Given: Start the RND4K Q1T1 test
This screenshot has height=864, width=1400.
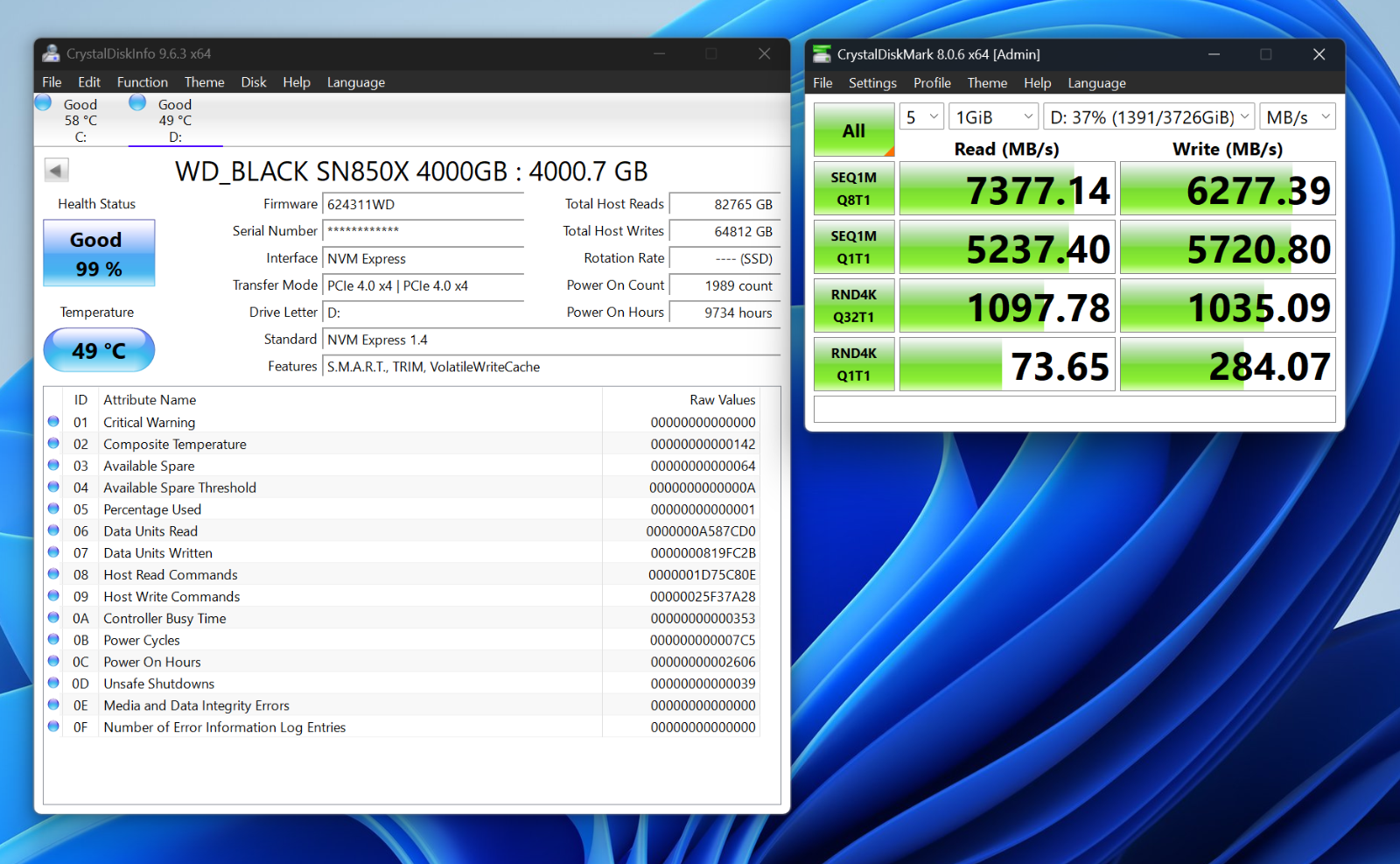Looking at the screenshot, I should [854, 364].
